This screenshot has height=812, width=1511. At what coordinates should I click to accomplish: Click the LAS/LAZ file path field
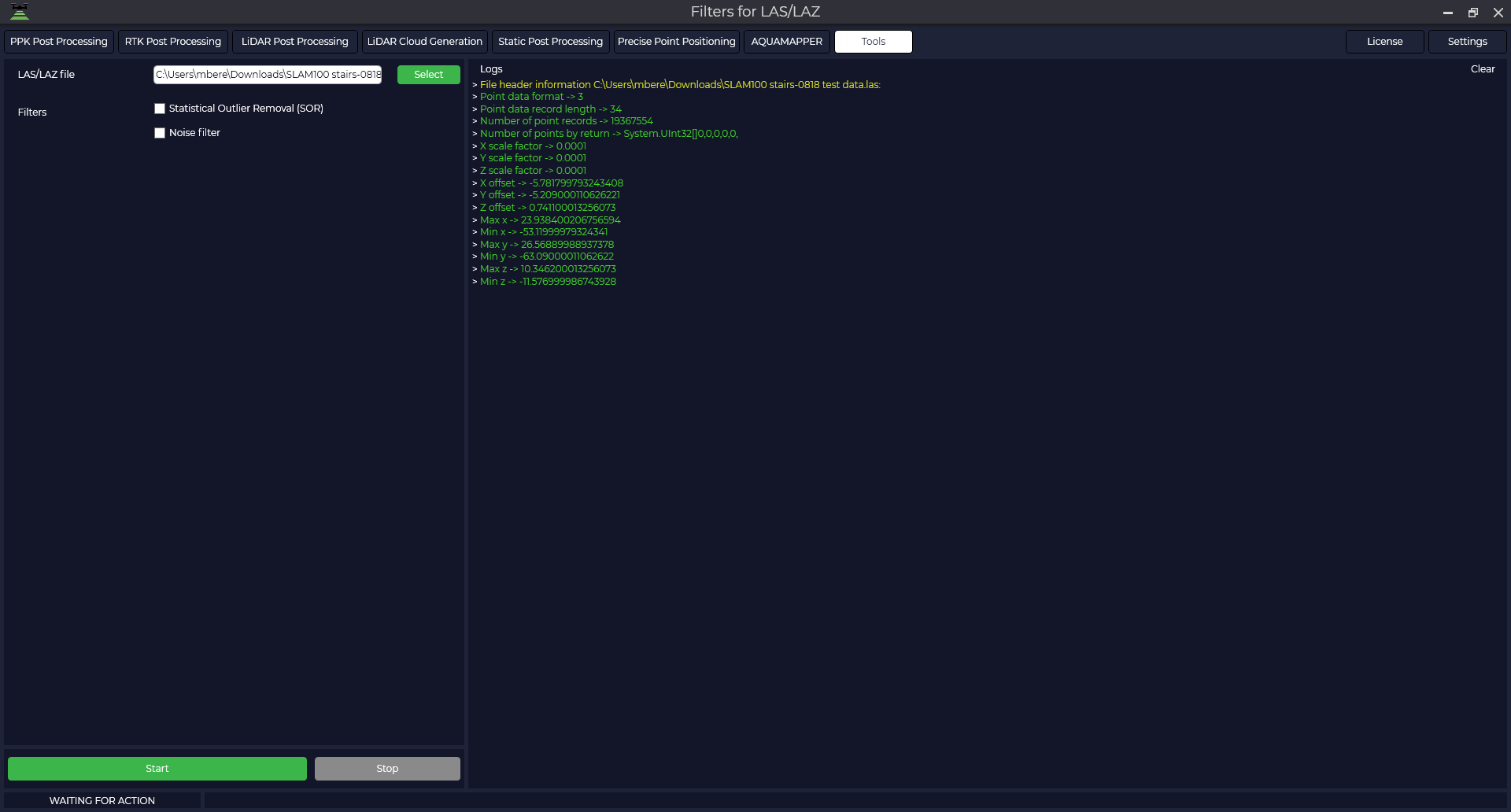(x=268, y=75)
